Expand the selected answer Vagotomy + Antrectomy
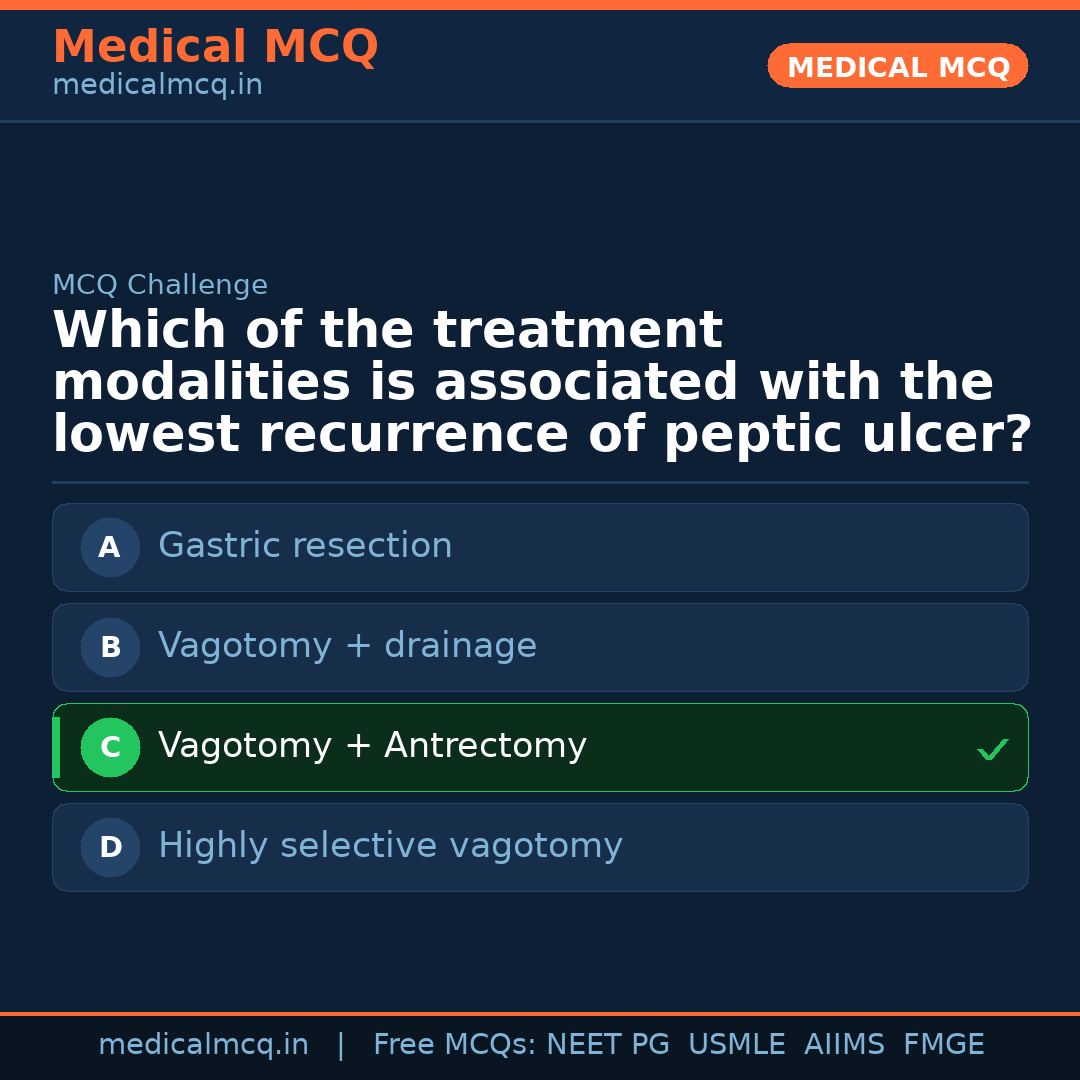Viewport: 1080px width, 1080px height. click(x=540, y=747)
